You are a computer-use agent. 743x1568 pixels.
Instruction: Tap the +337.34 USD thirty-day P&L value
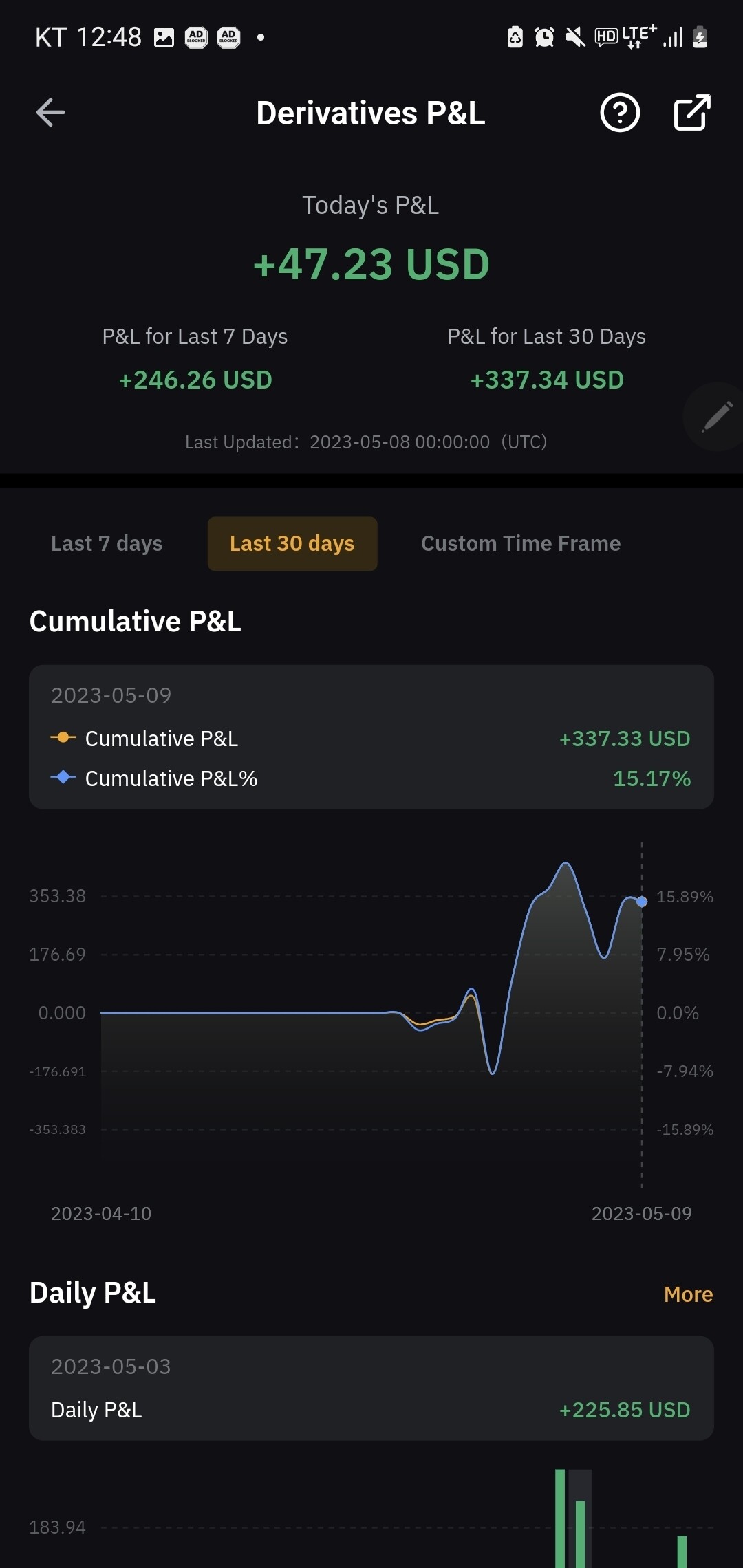tap(547, 380)
